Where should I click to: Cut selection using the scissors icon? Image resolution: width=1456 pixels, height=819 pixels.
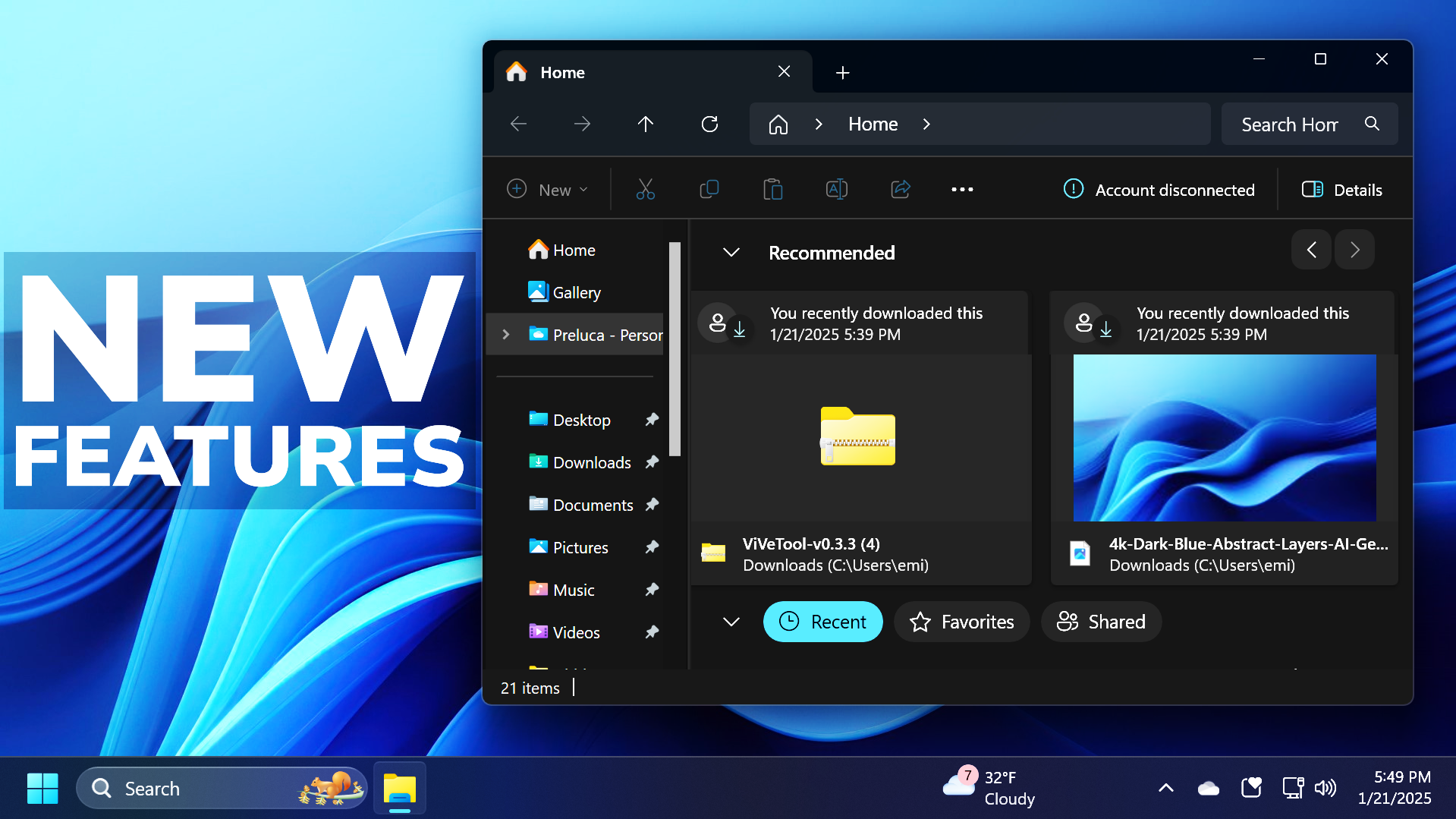(x=645, y=189)
